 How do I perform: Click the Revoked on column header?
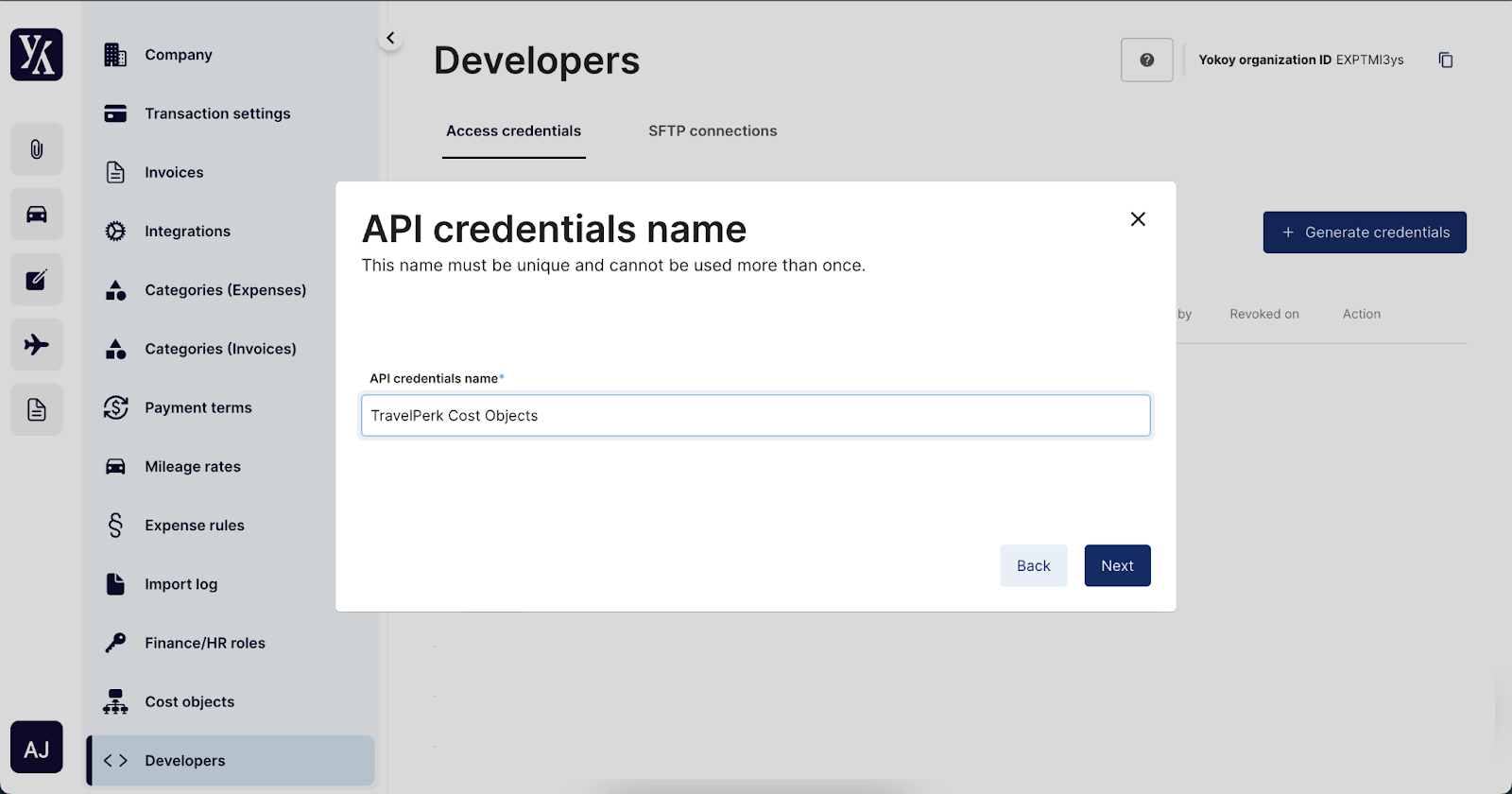tap(1264, 315)
